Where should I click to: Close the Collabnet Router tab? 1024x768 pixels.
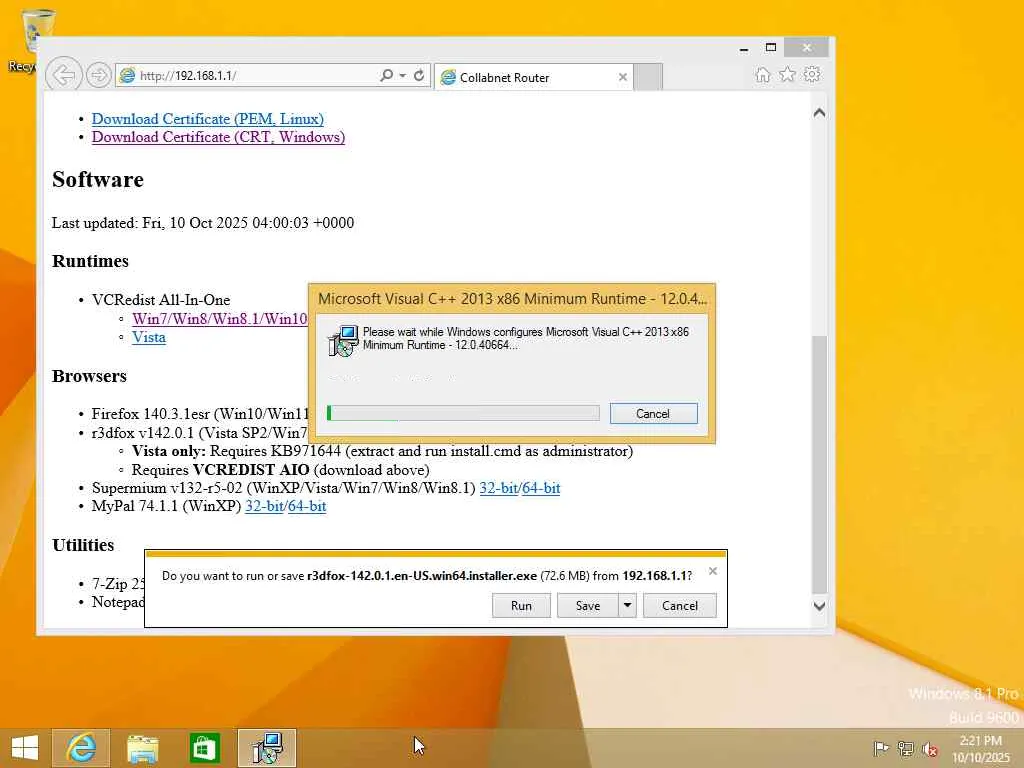(622, 77)
